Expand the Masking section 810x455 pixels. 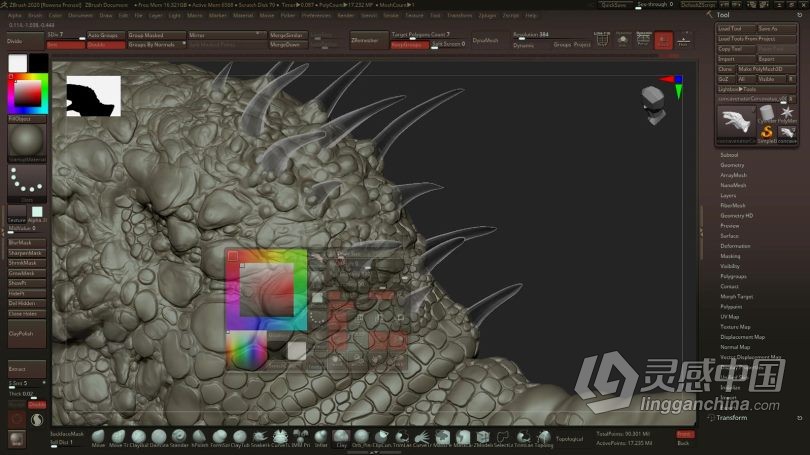tap(730, 256)
